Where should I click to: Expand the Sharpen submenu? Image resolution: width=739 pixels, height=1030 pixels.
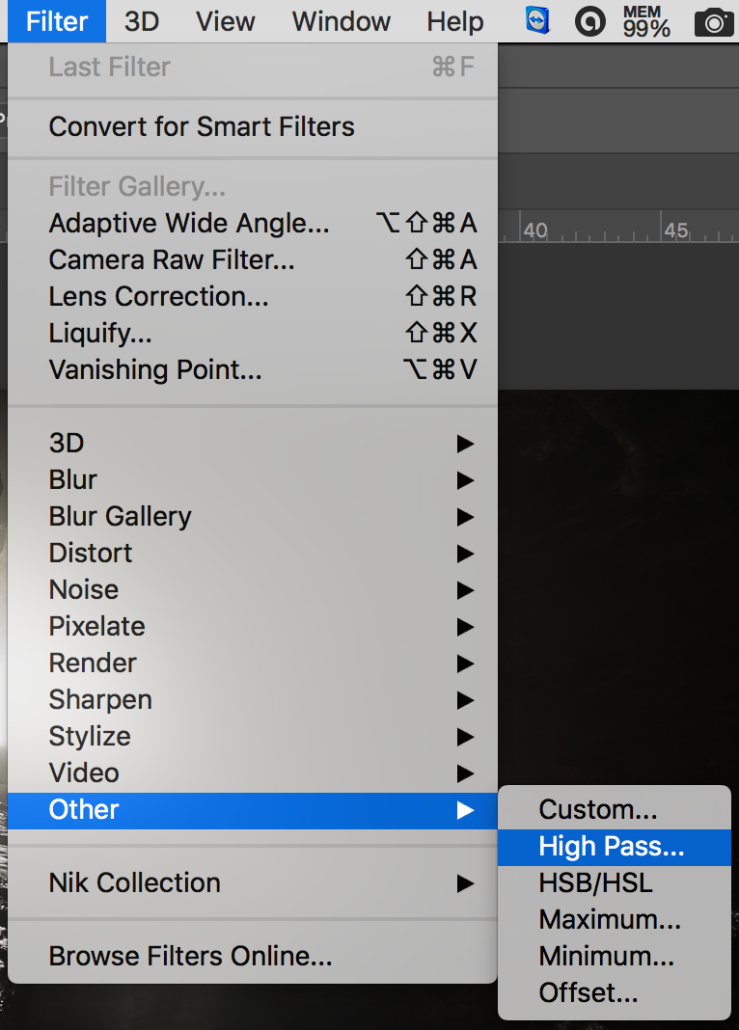[x=253, y=700]
